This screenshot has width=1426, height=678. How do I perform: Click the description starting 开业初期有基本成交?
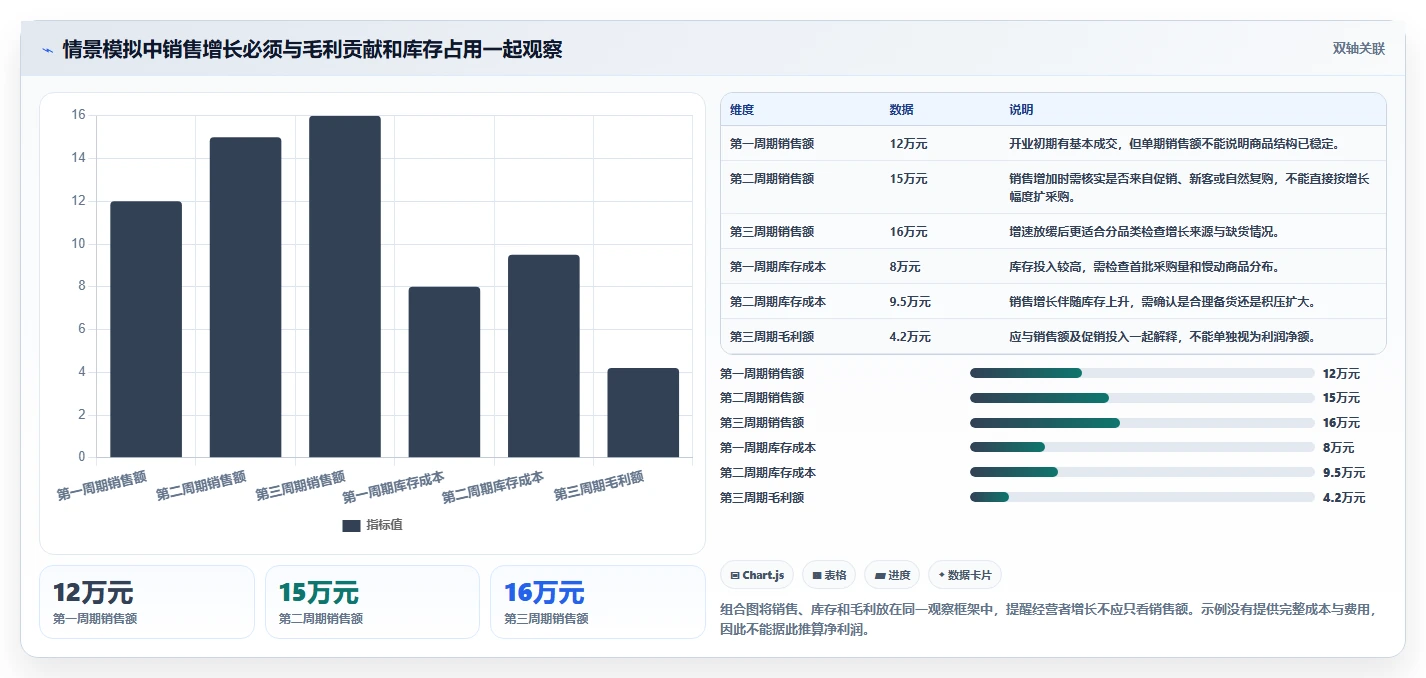[1174, 144]
